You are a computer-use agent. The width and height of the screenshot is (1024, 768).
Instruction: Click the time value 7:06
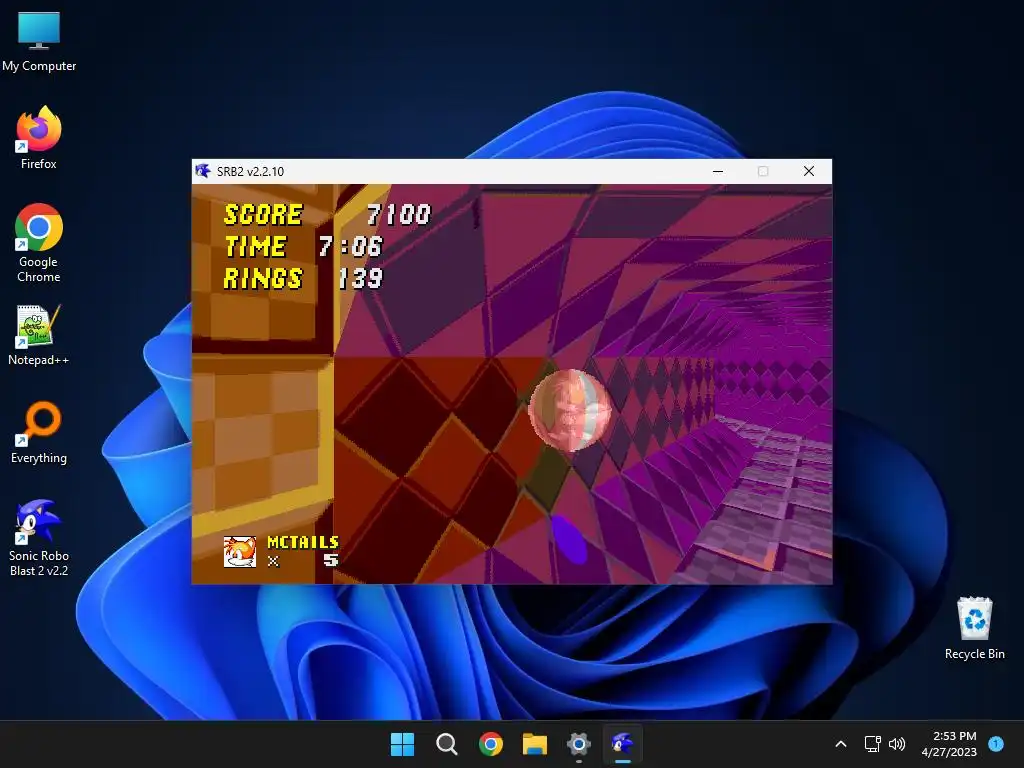[x=351, y=247]
